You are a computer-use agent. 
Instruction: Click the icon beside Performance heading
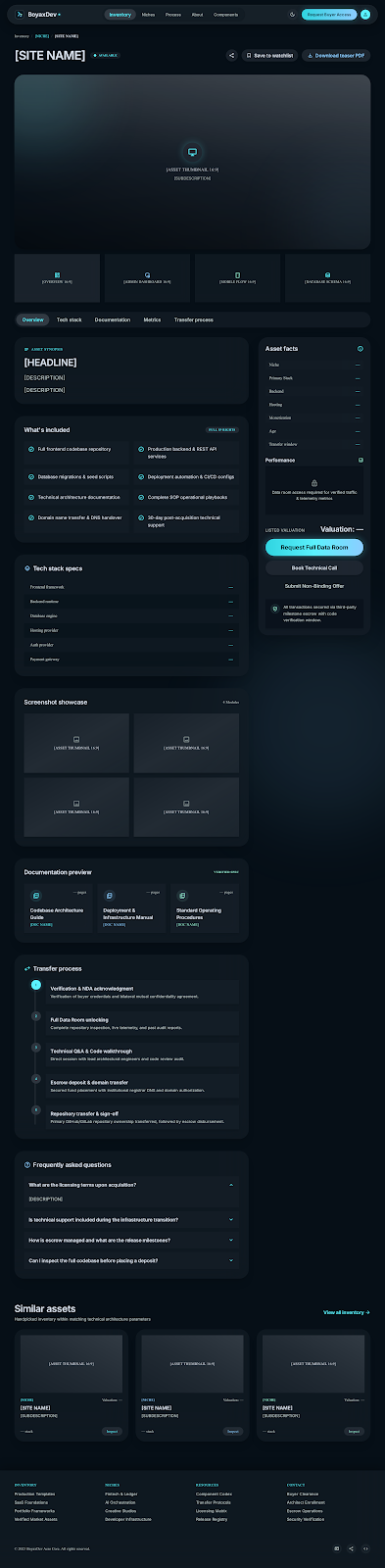(x=361, y=460)
